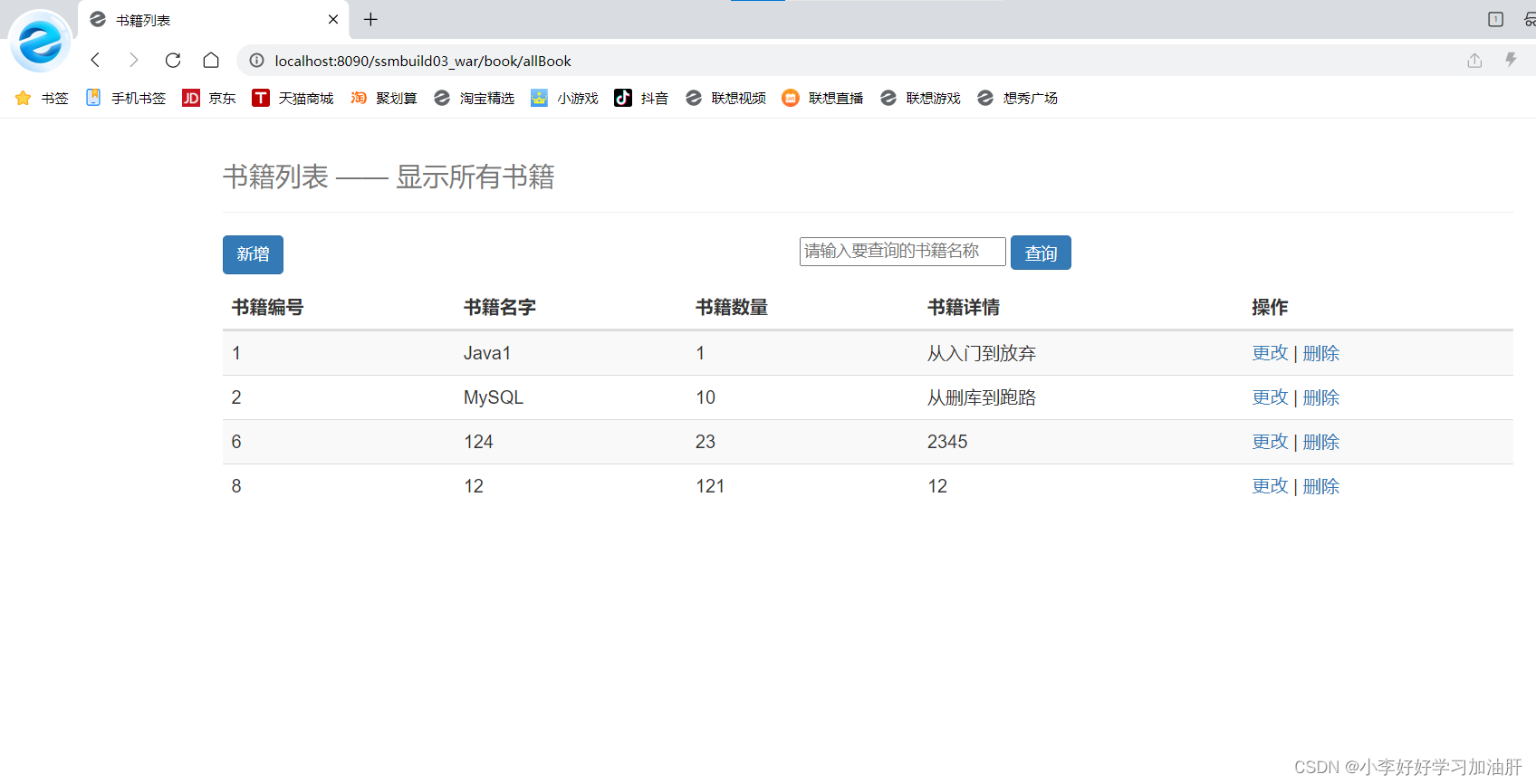Select the 书籍列表 browser tab
Image resolution: width=1536 pixels, height=784 pixels.
click(x=213, y=20)
